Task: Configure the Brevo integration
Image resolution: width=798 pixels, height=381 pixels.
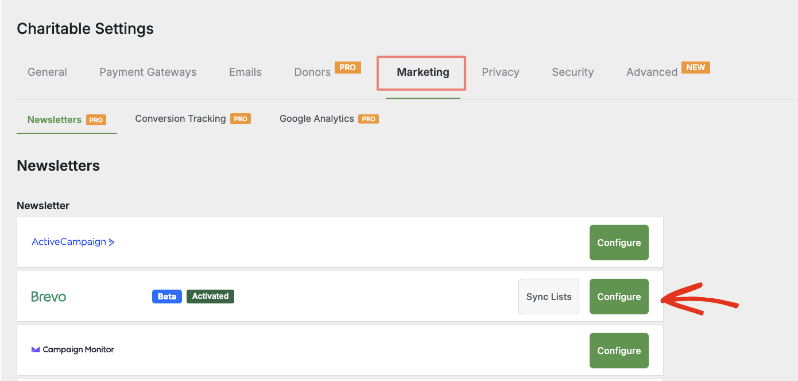Action: coord(619,297)
